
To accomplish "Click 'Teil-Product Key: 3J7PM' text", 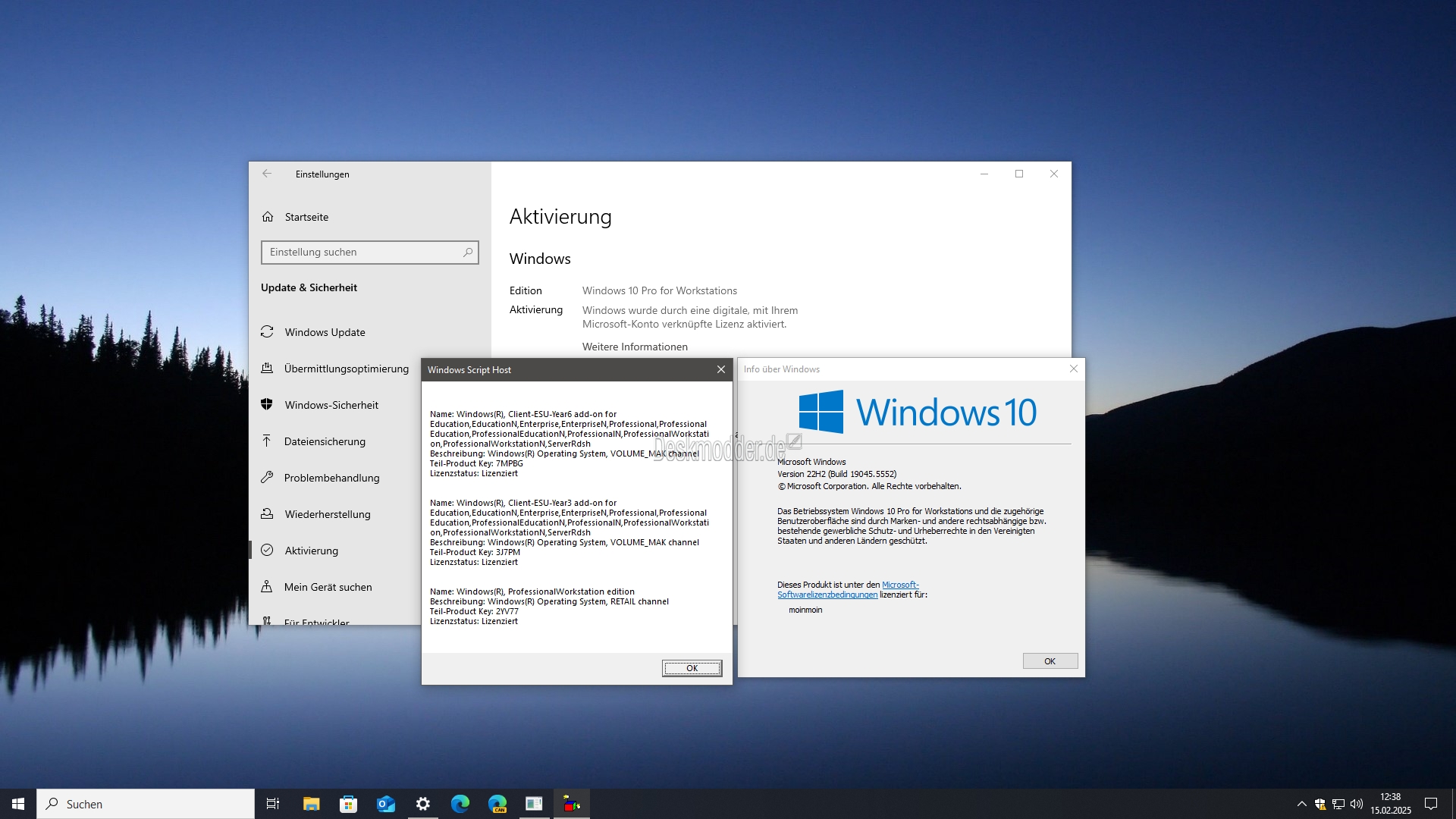I will point(475,552).
